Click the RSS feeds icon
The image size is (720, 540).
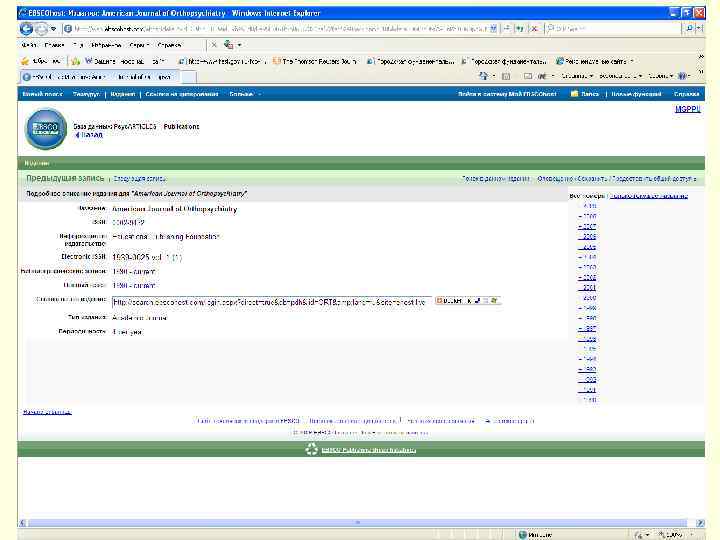pyautogui.click(x=506, y=76)
